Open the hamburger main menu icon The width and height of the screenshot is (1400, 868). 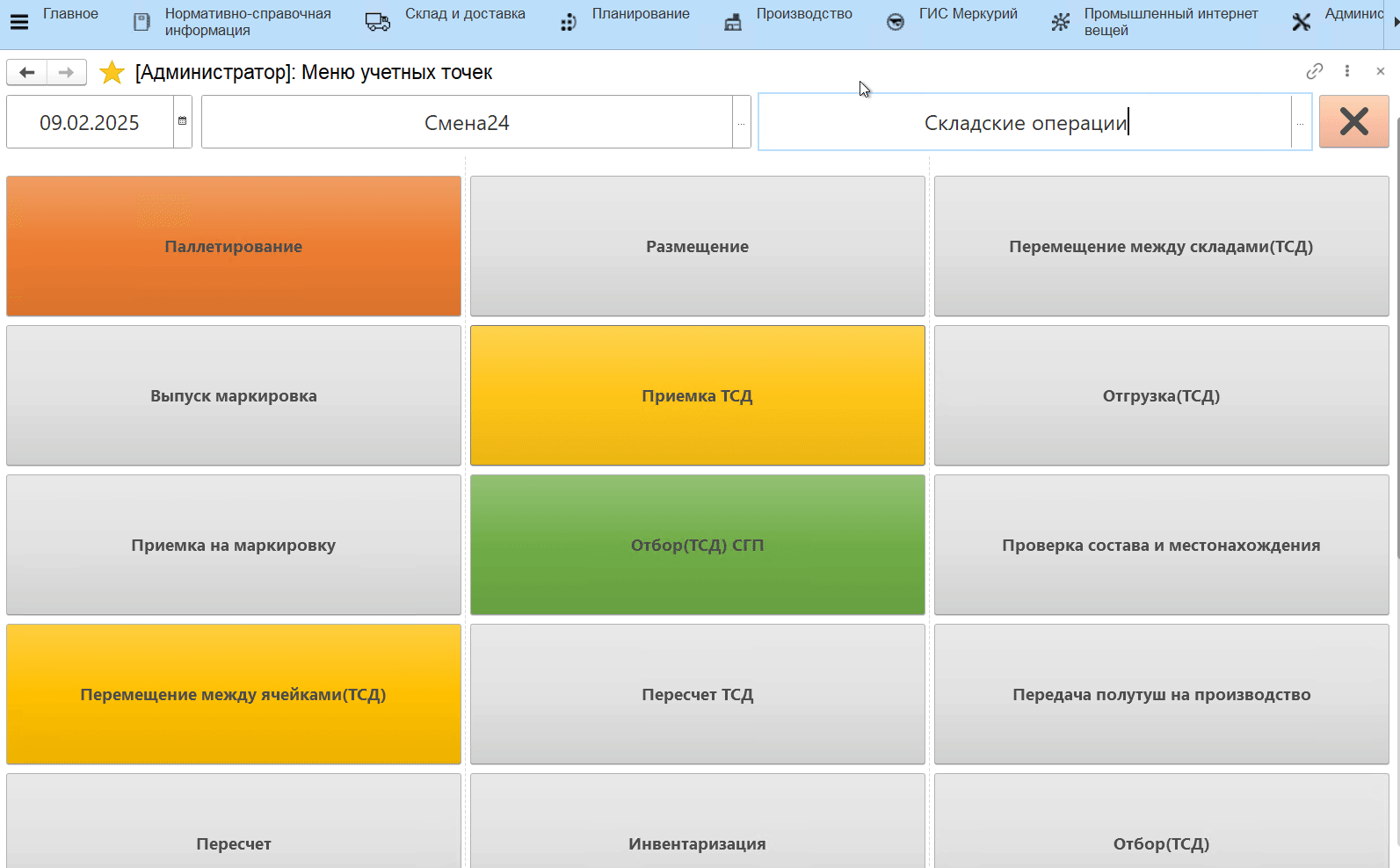pos(18,22)
